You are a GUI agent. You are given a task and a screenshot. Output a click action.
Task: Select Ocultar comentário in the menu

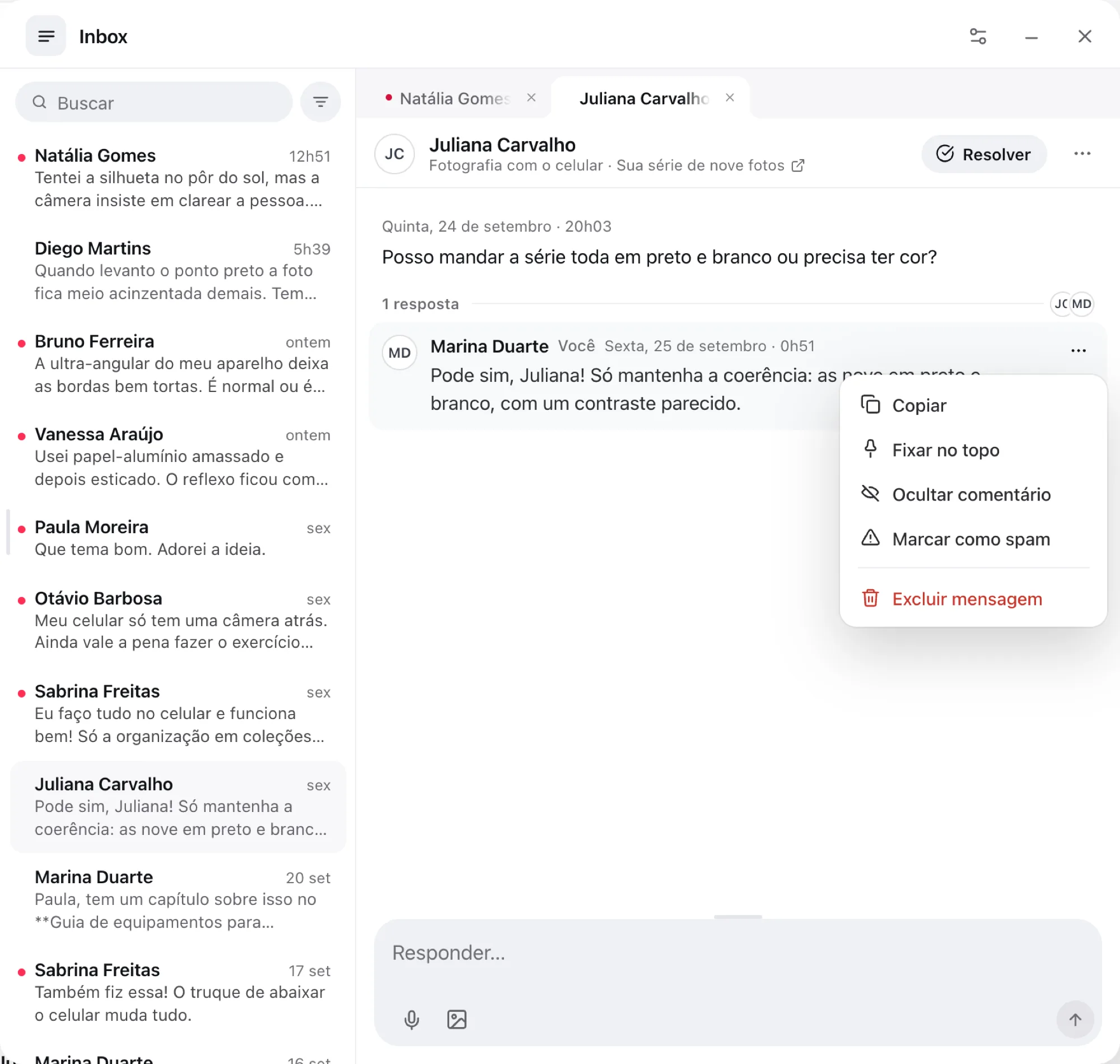tap(973, 494)
